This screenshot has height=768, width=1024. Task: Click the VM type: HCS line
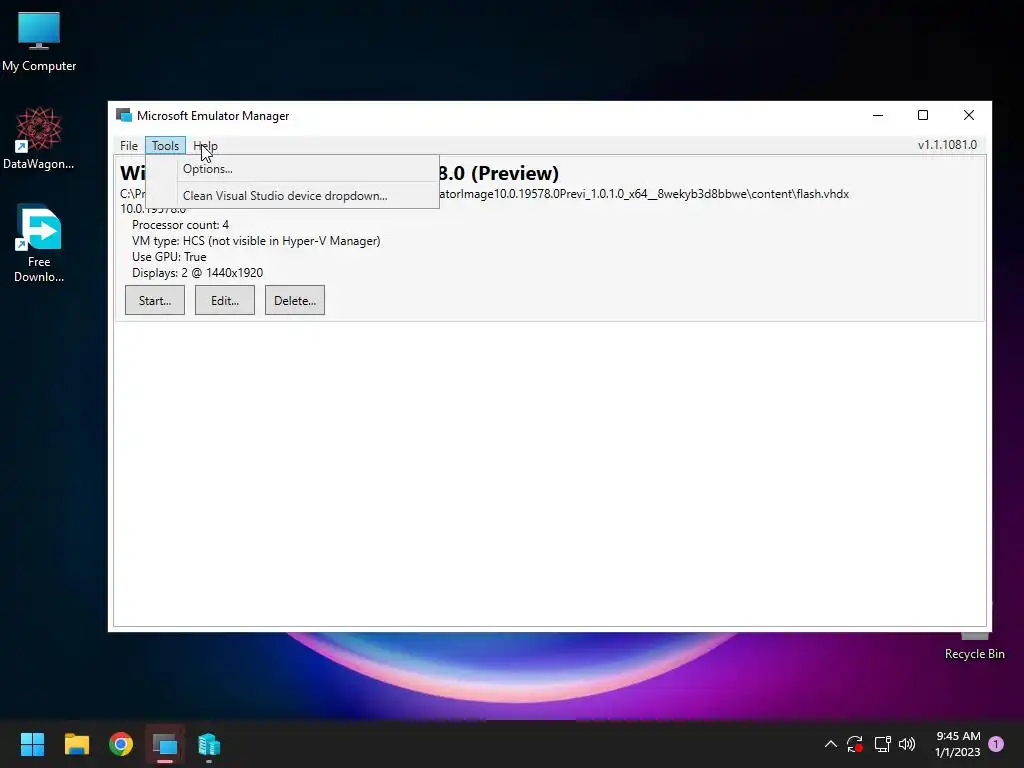[256, 241]
